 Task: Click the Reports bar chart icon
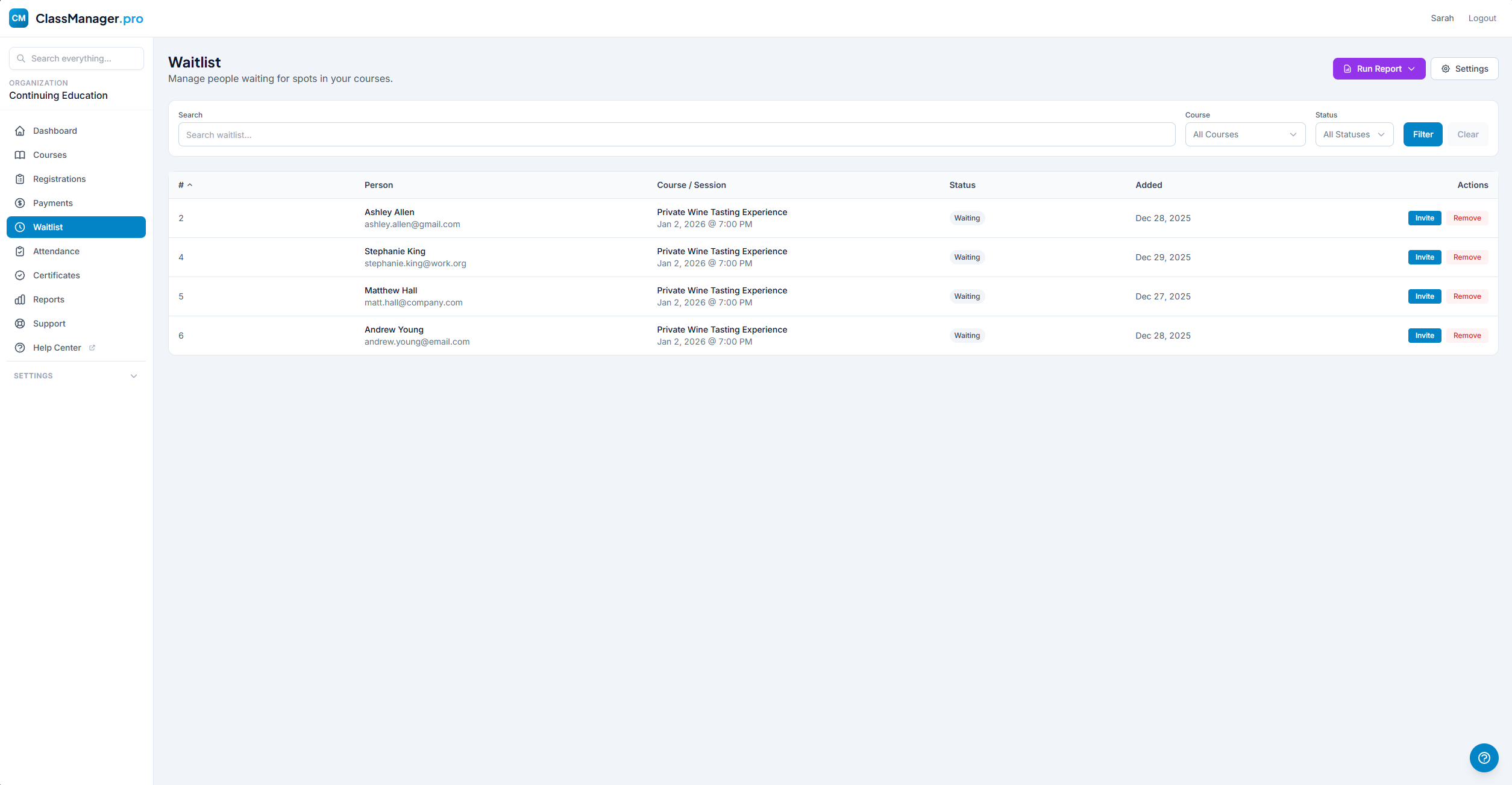tap(20, 299)
